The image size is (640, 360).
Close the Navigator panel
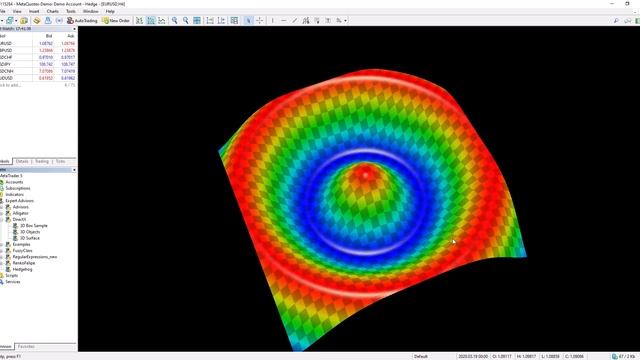click(x=74, y=170)
